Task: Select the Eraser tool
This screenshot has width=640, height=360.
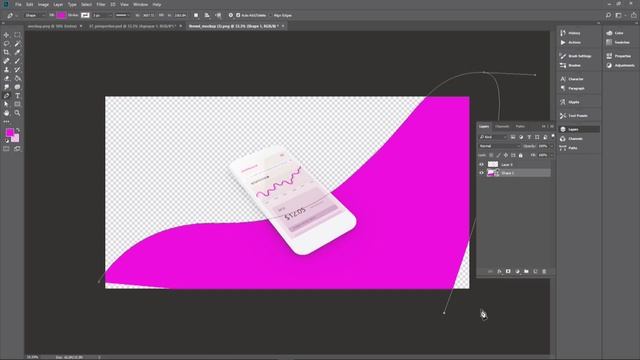Action: pos(7,78)
